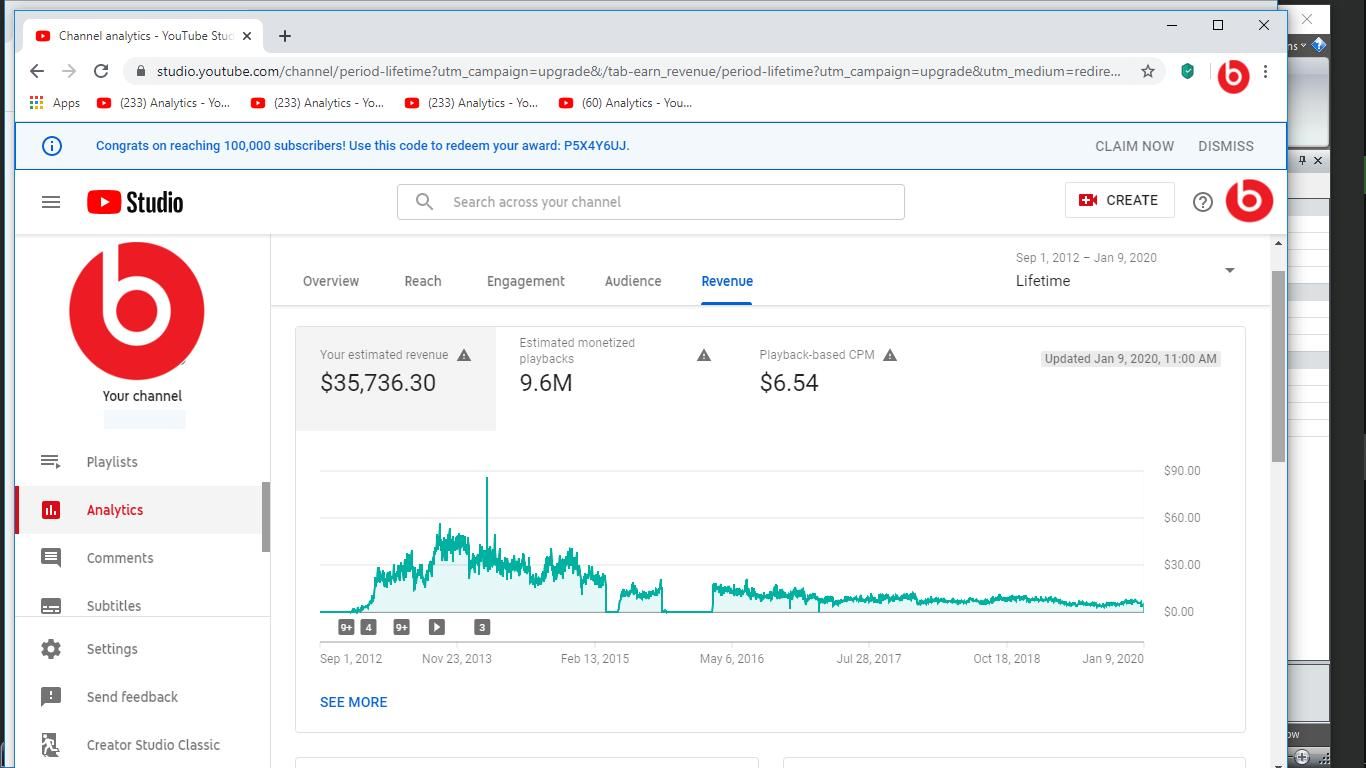1366x768 pixels.
Task: Click the main page vertical scrollbar
Action: pyautogui.click(x=1278, y=366)
